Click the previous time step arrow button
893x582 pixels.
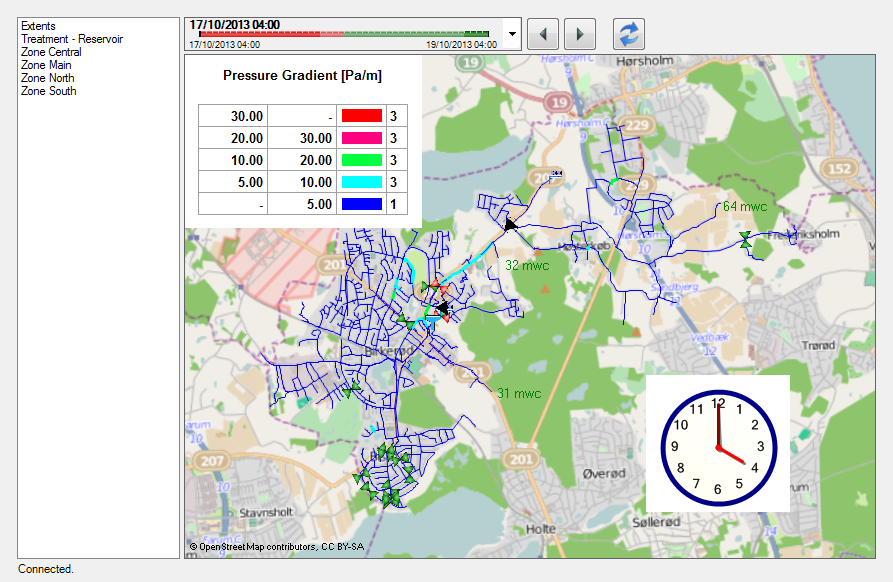click(542, 34)
